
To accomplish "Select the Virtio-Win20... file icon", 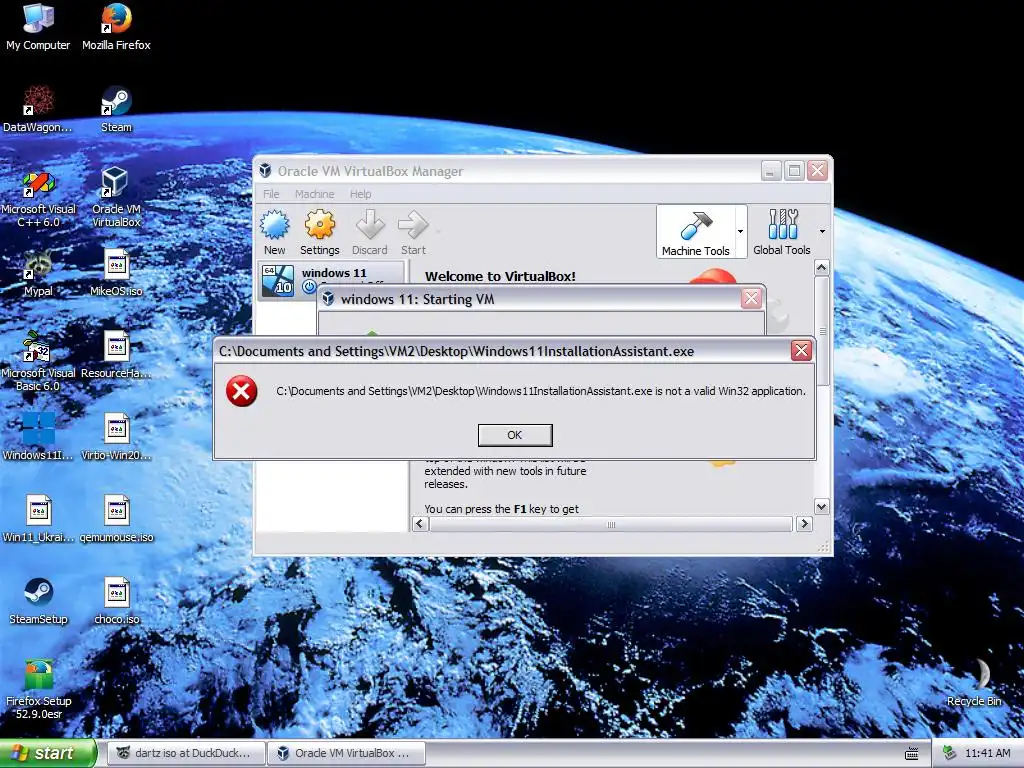I will pyautogui.click(x=116, y=437).
